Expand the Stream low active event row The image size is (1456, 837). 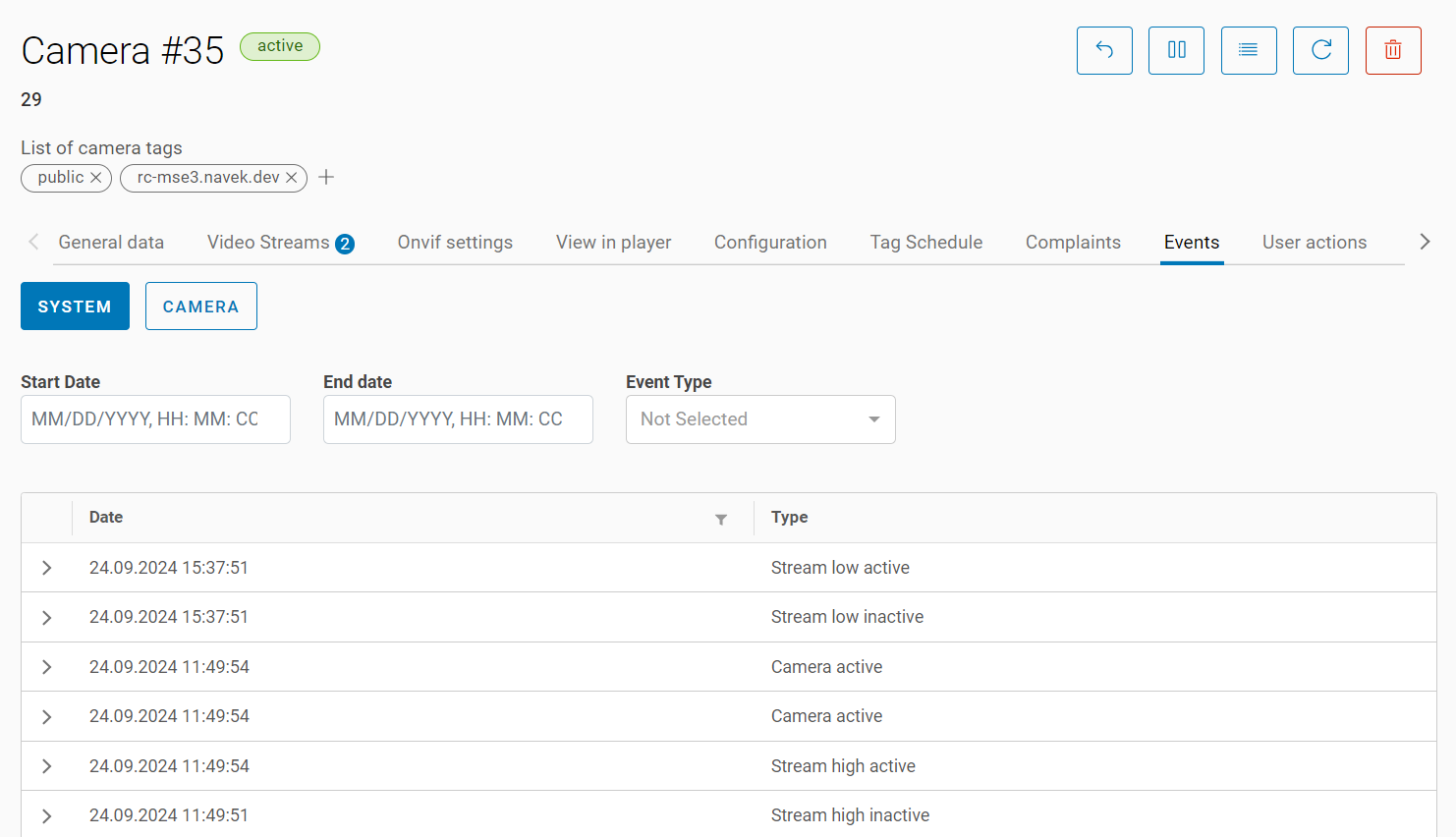pyautogui.click(x=46, y=568)
